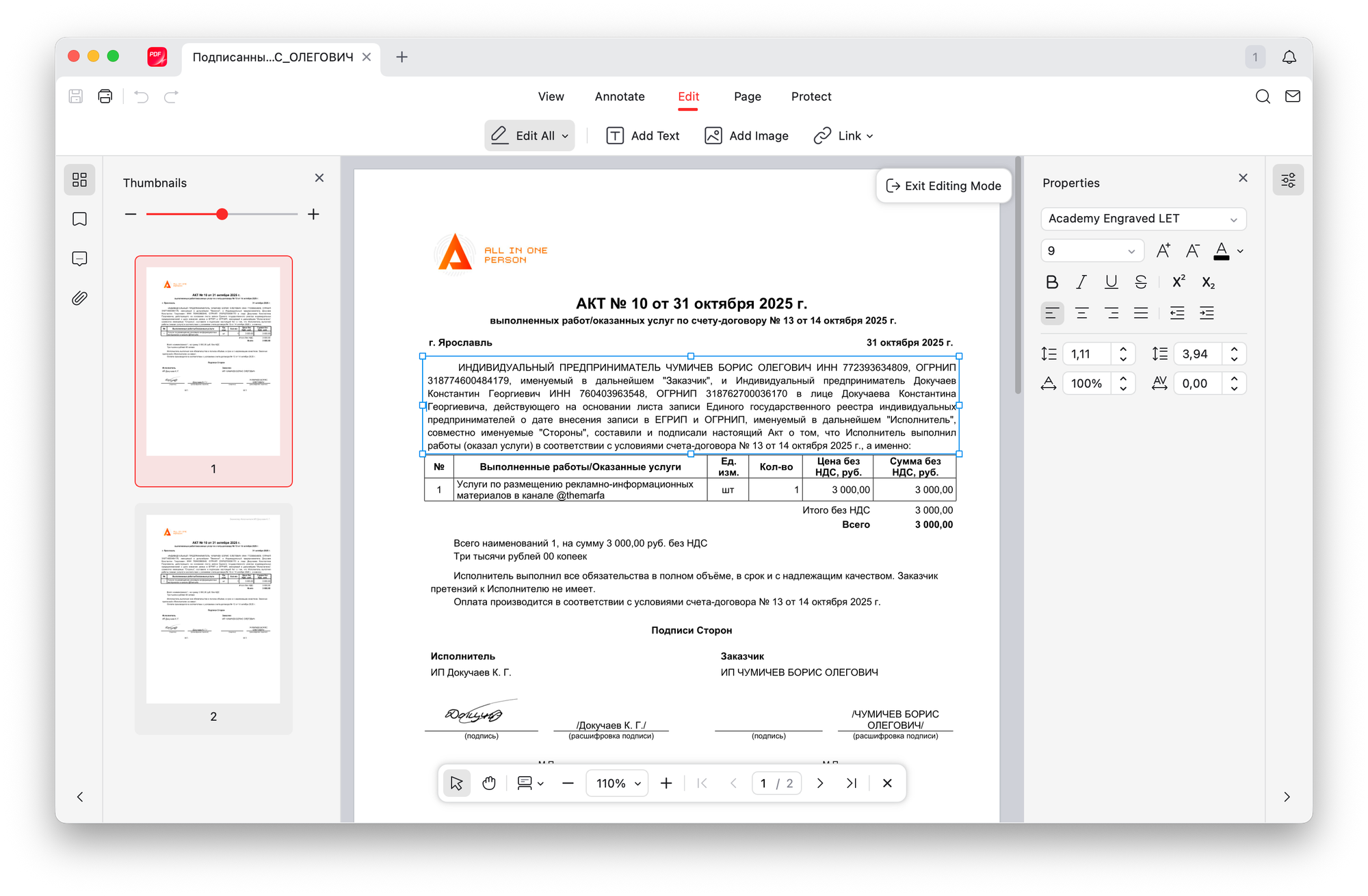Click the search magnifier icon
Screen dimensions: 1368x896
click(1263, 96)
